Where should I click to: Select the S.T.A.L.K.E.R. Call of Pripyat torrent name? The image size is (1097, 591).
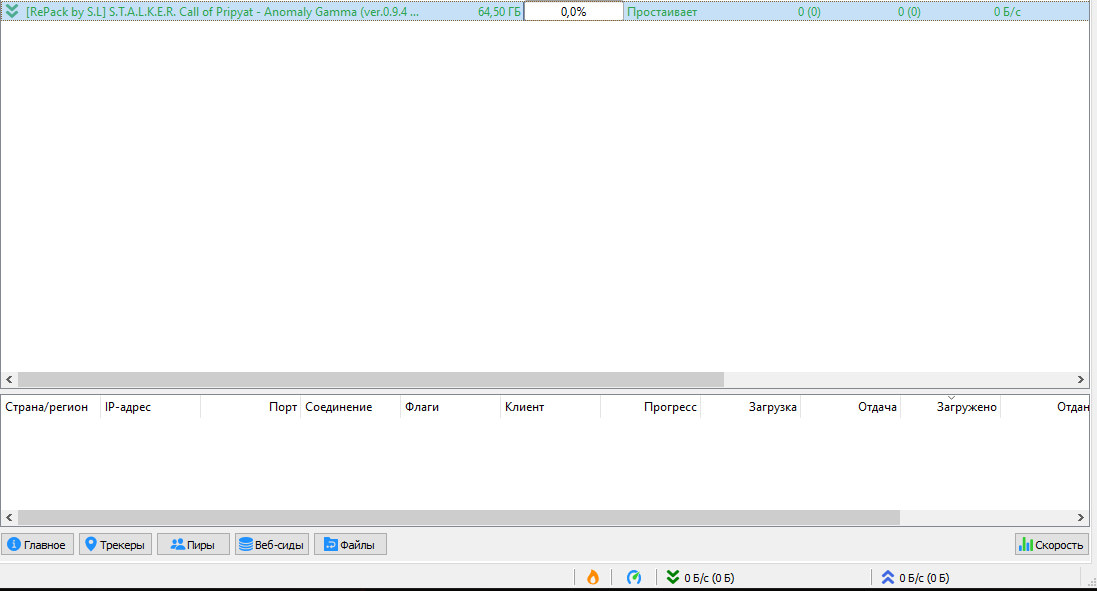point(222,12)
